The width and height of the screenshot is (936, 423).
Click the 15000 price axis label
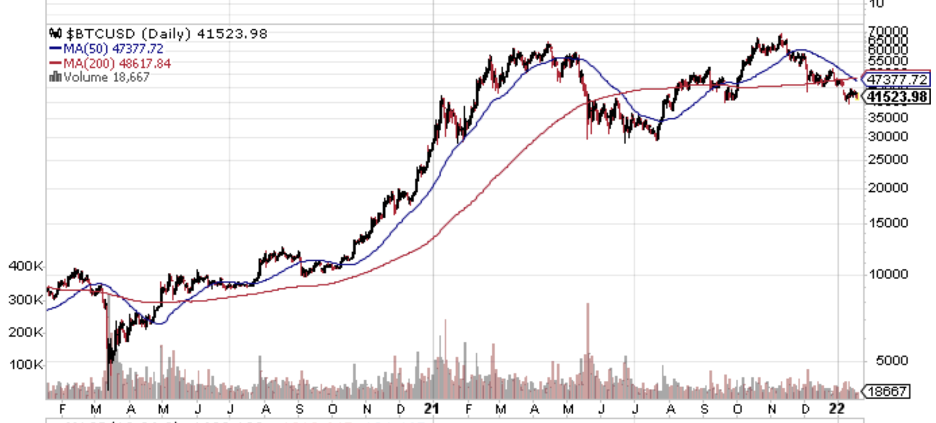pyautogui.click(x=889, y=223)
